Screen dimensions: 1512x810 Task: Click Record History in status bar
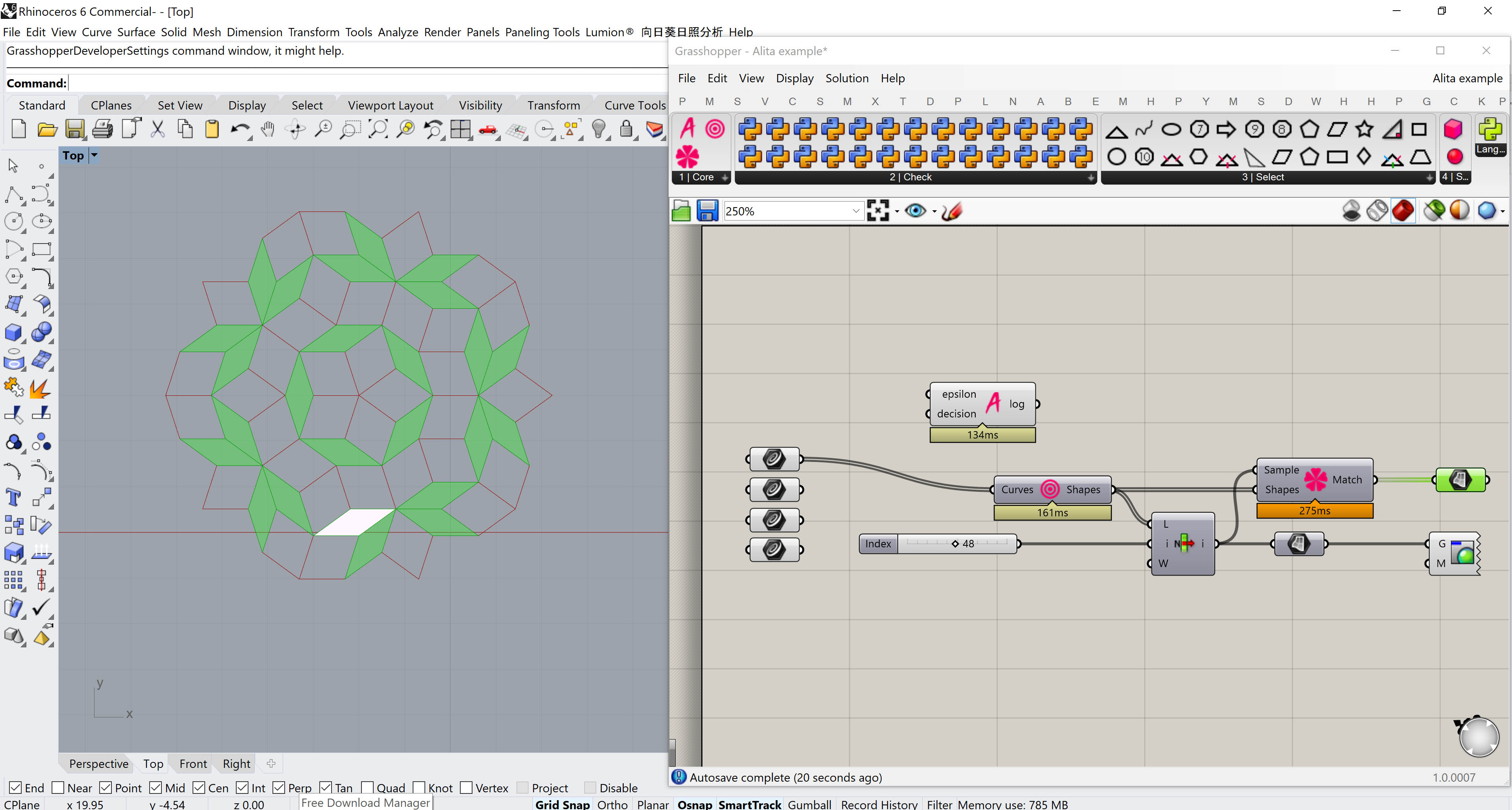click(879, 804)
